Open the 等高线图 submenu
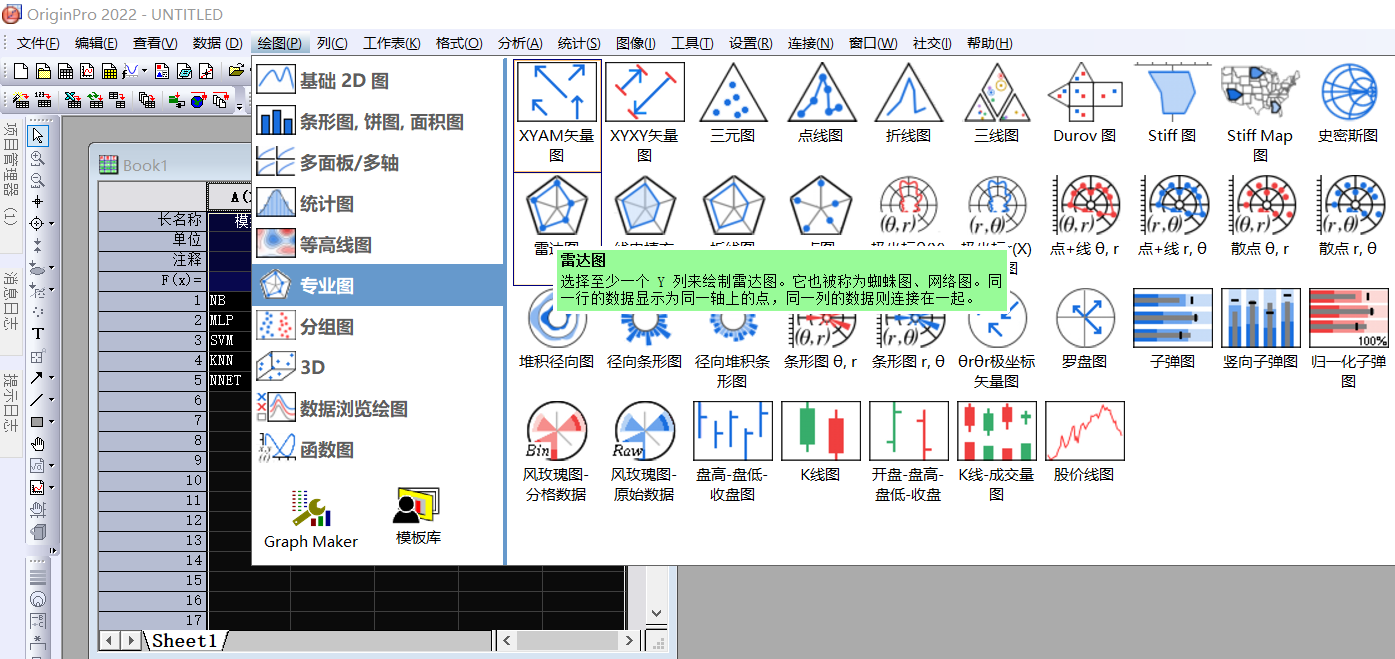 click(378, 245)
